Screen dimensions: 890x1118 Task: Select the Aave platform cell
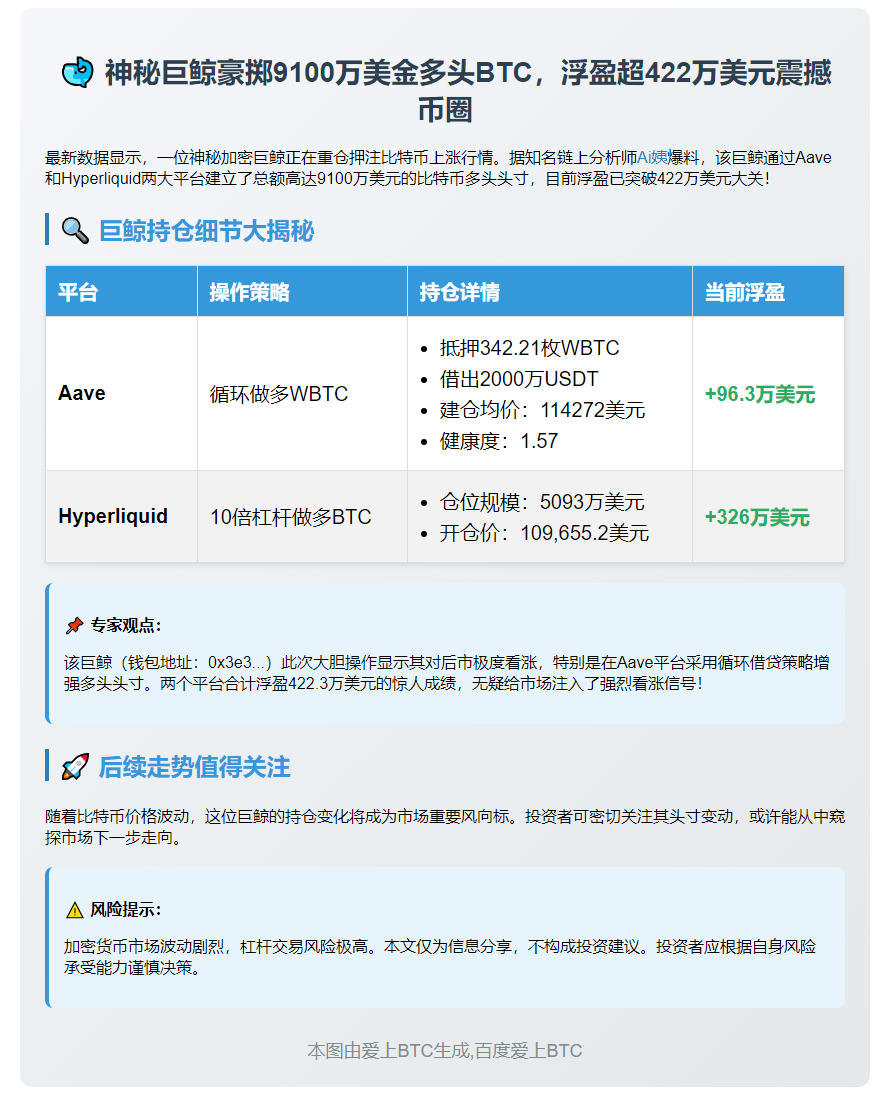121,394
